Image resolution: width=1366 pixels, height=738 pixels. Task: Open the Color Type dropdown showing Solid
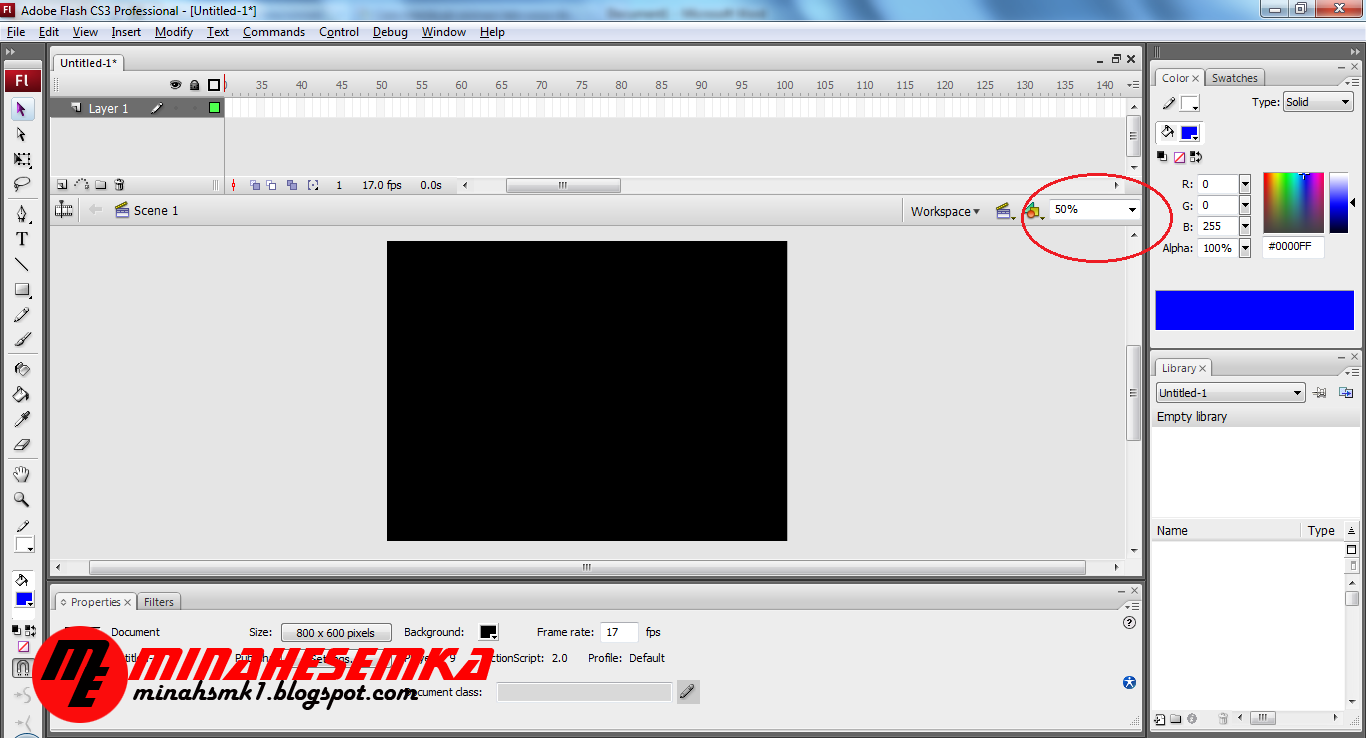coord(1318,101)
